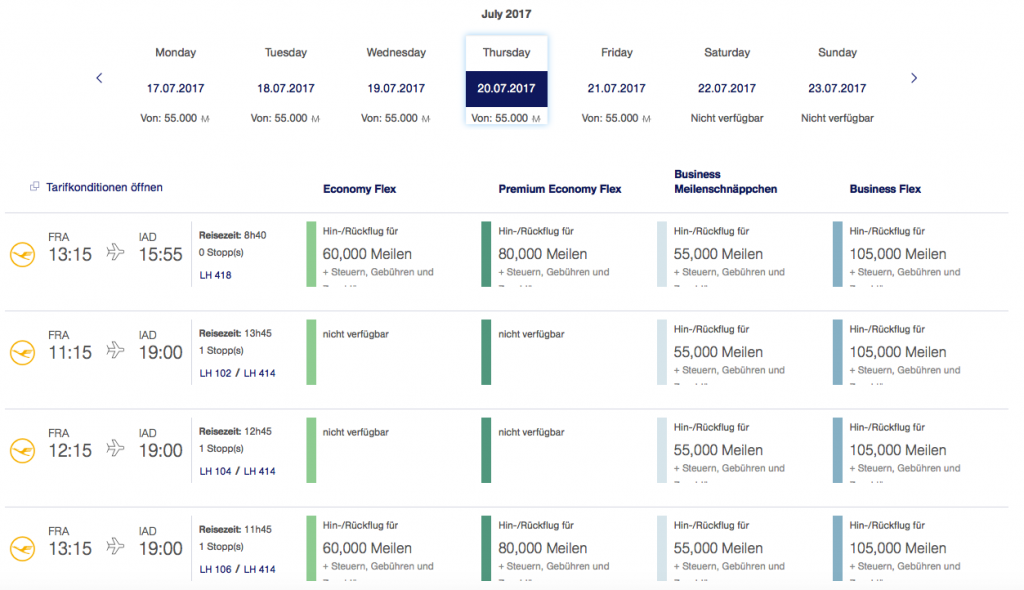The image size is (1024, 590).
Task: Click the airplane icon for the 11:15 departure
Action: pyautogui.click(x=115, y=350)
